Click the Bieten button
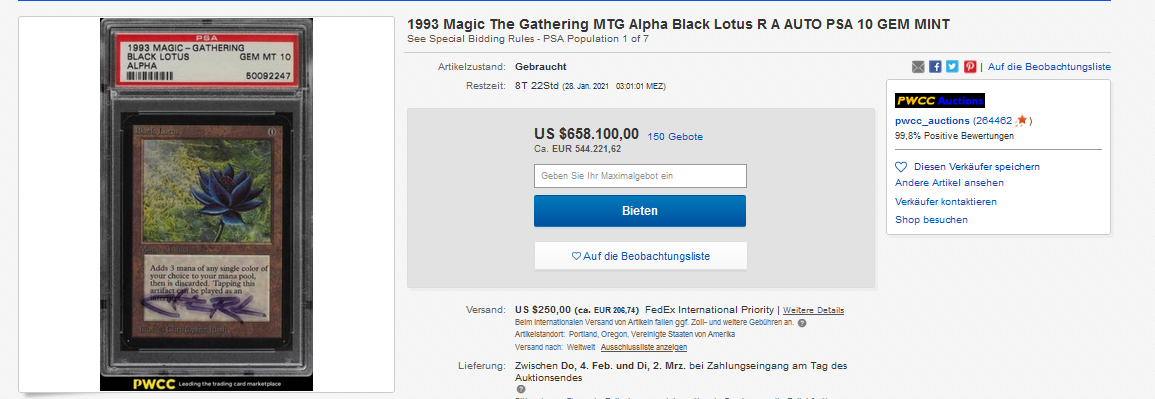 (639, 211)
